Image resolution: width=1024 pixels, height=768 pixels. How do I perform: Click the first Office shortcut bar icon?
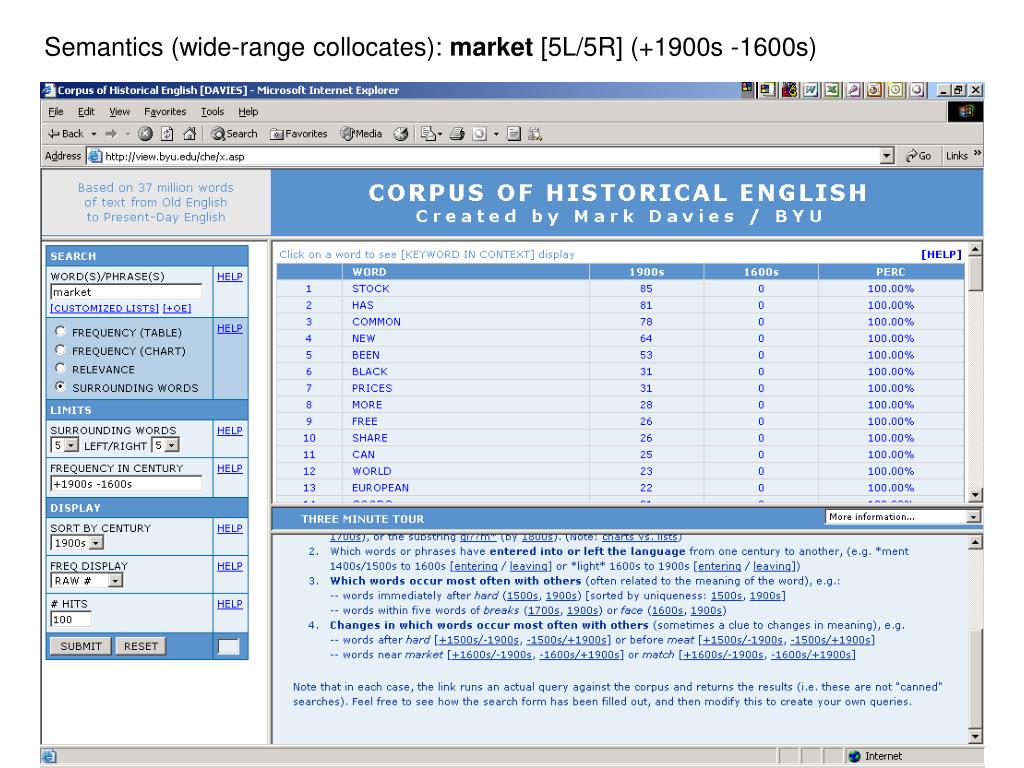click(747, 89)
